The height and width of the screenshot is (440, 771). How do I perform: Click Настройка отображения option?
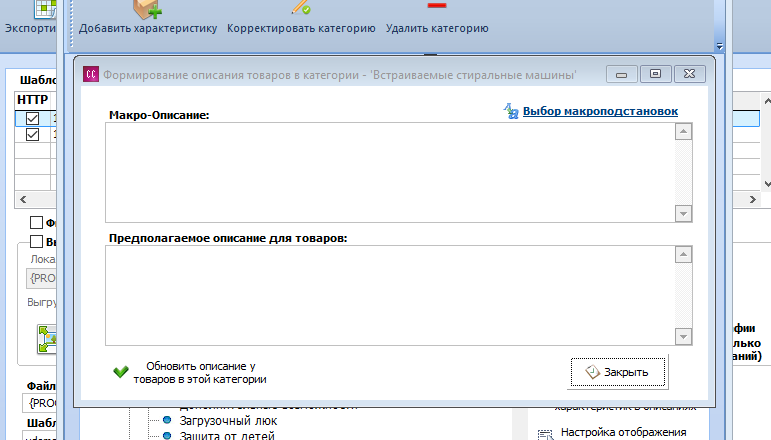(623, 433)
